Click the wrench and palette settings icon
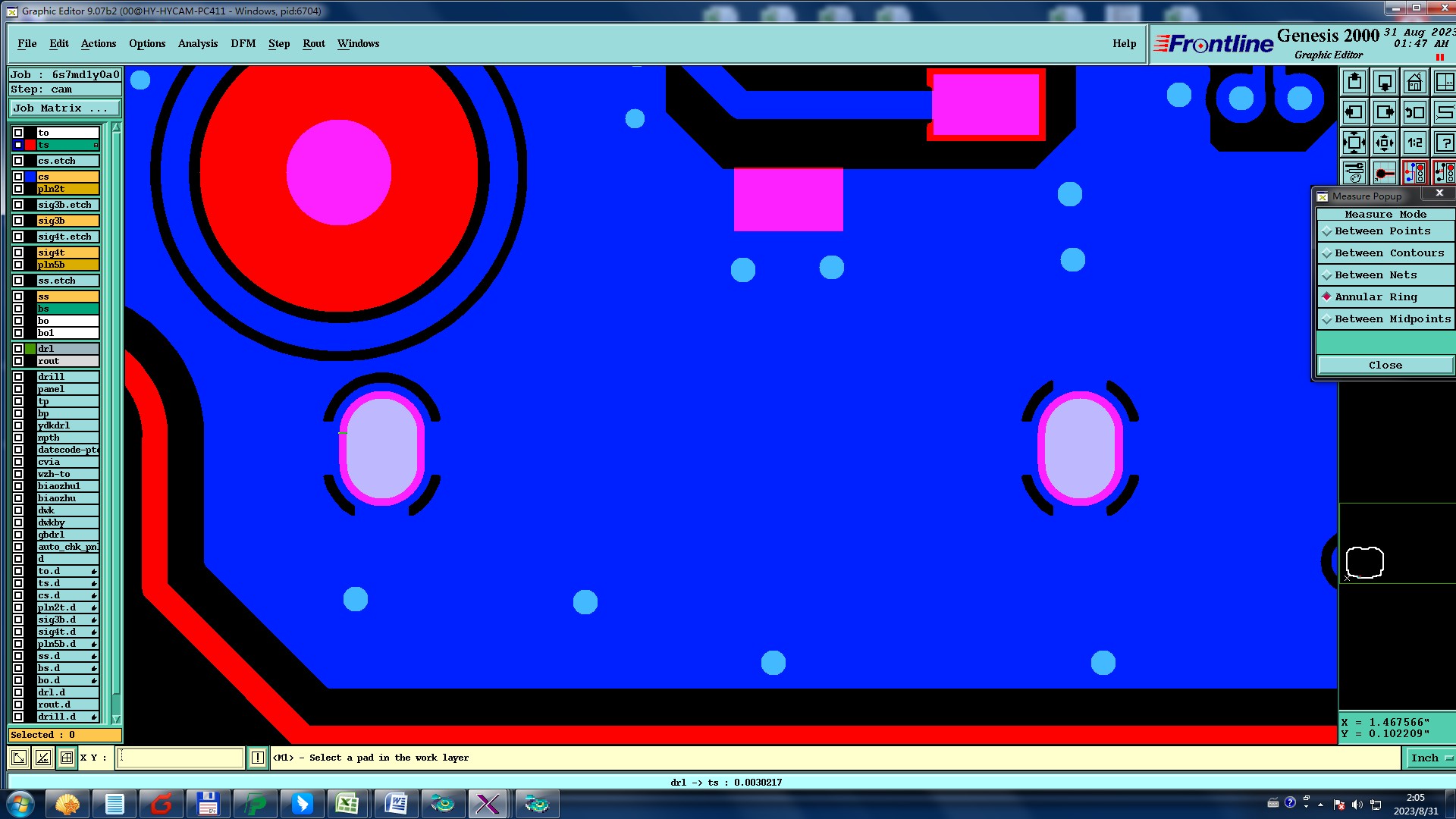Viewport: 1456px width, 819px height. [x=1354, y=173]
